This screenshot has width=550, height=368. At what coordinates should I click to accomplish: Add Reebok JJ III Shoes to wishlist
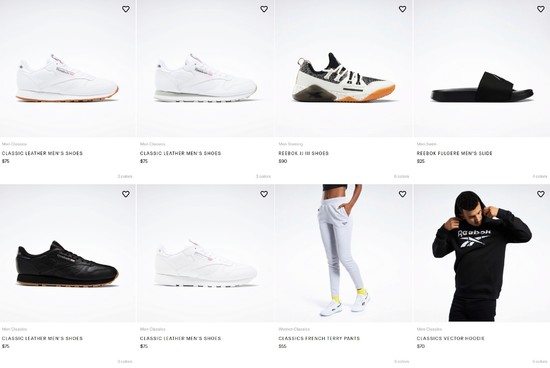click(402, 9)
